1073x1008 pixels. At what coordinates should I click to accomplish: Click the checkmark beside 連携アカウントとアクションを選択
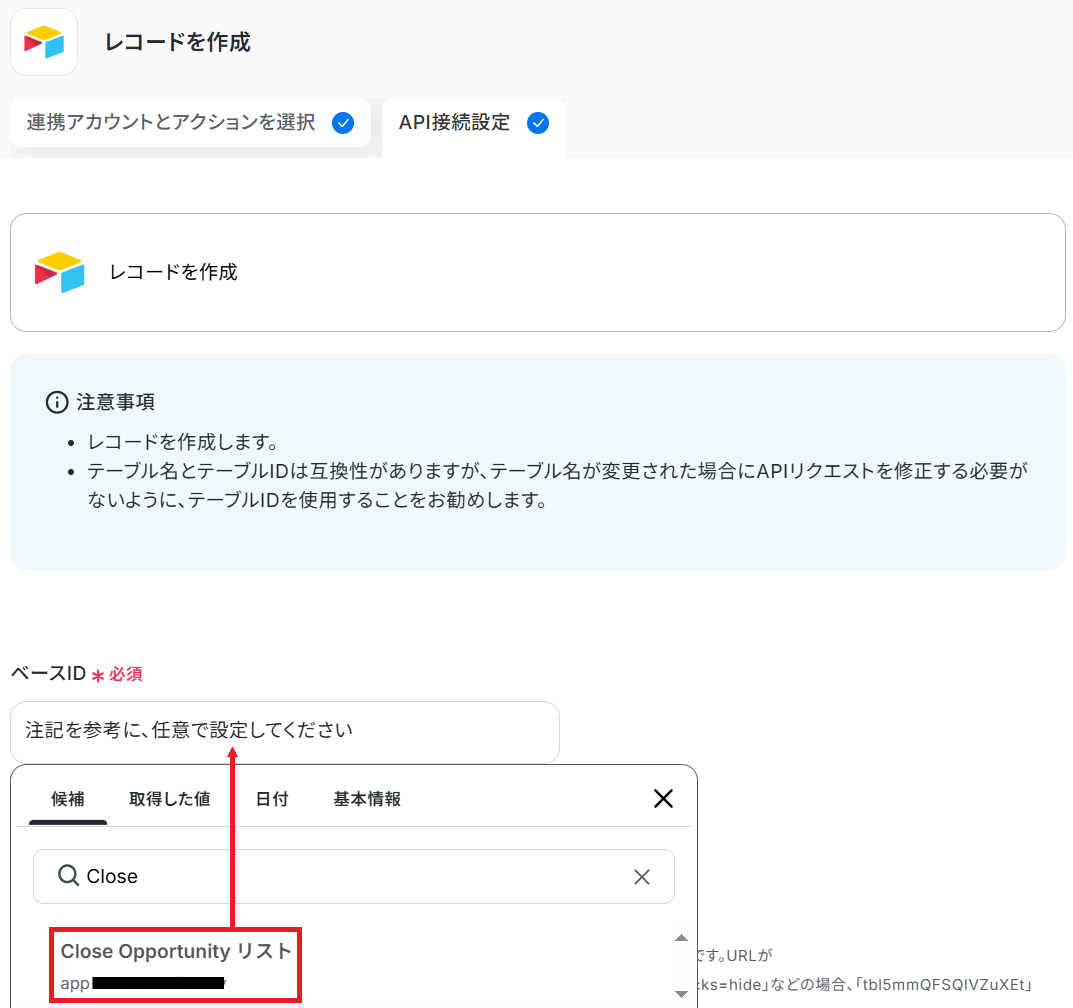(x=343, y=123)
